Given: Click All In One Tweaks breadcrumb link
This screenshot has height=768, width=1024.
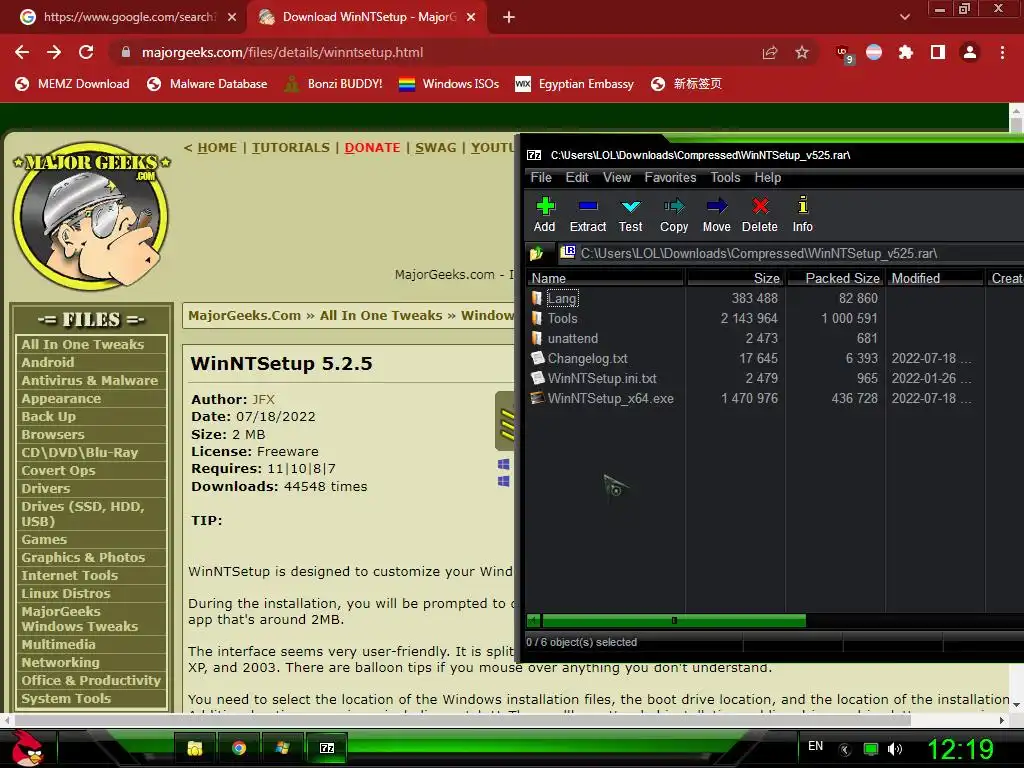Looking at the screenshot, I should (381, 315).
